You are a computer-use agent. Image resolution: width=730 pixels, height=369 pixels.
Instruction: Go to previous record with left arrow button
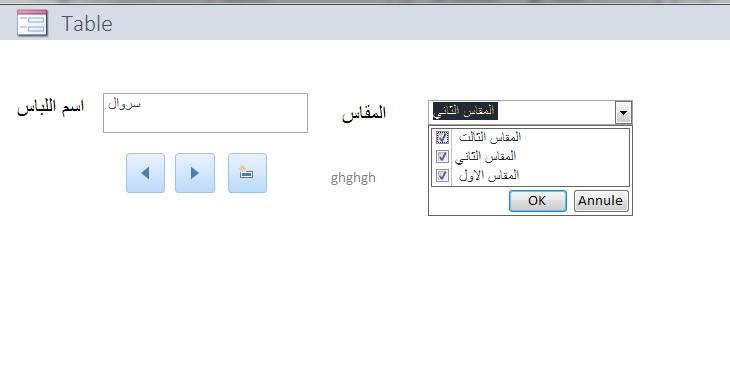tap(145, 173)
